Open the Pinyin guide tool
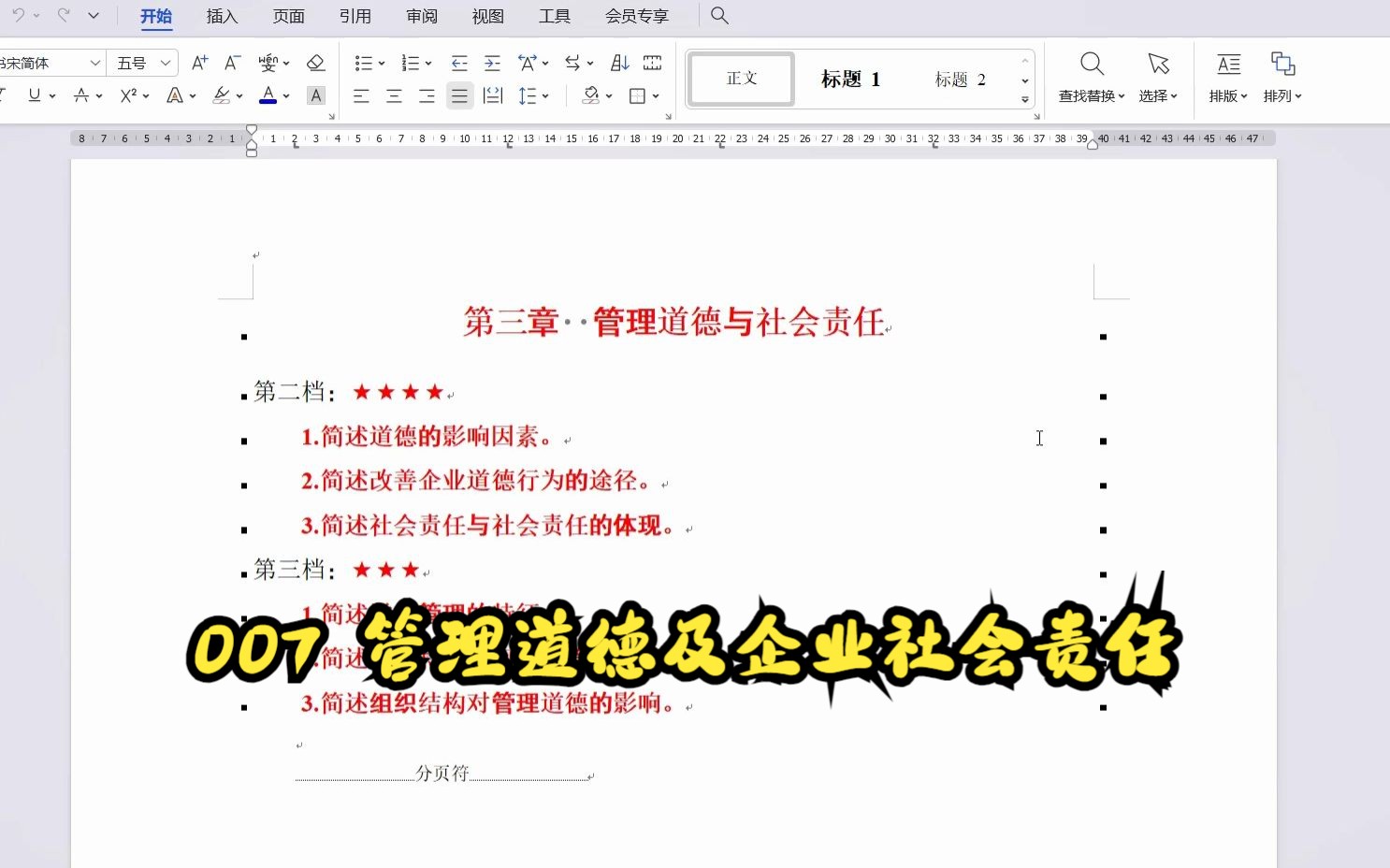Image resolution: width=1390 pixels, height=868 pixels. click(x=268, y=62)
